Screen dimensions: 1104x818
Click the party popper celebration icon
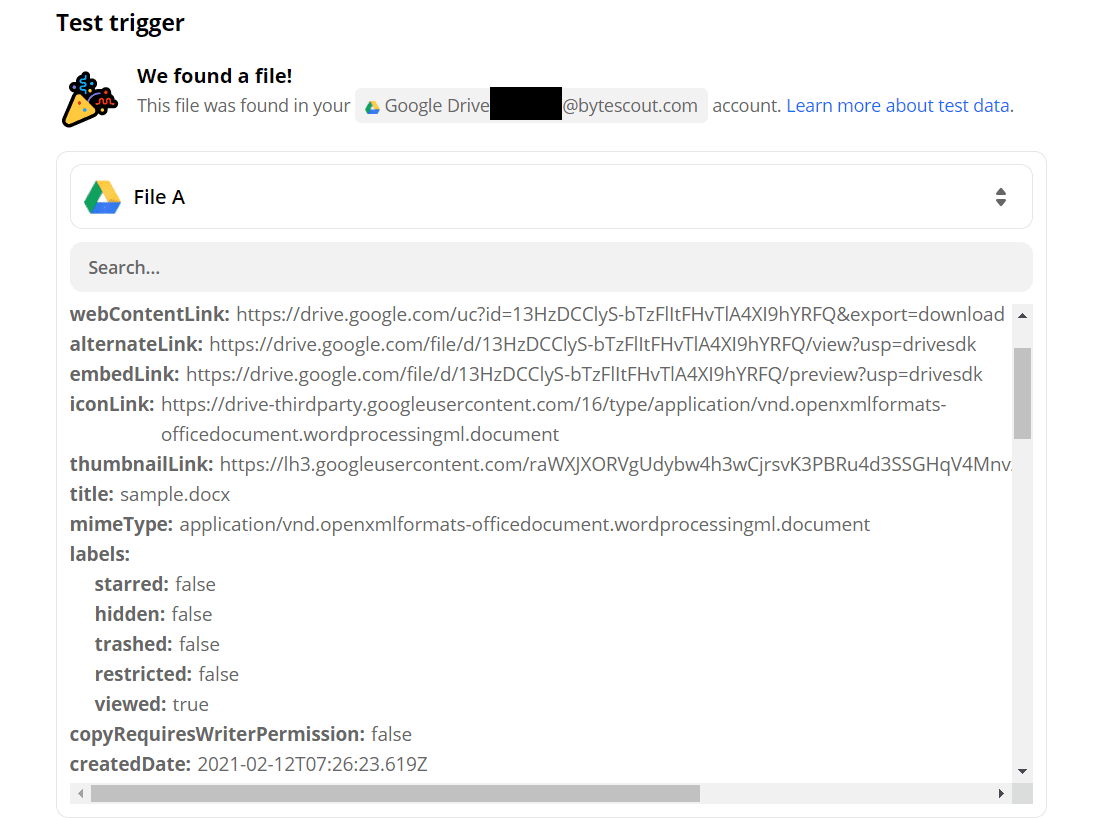click(88, 99)
